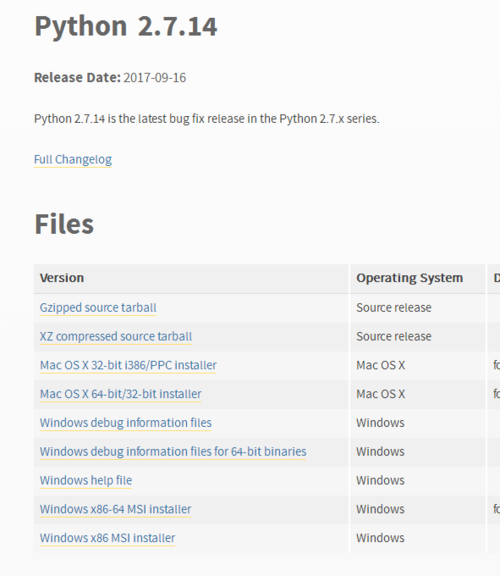
Task: Click Mac OS X cell in 32-bit i386/PPC row
Action: click(x=381, y=365)
